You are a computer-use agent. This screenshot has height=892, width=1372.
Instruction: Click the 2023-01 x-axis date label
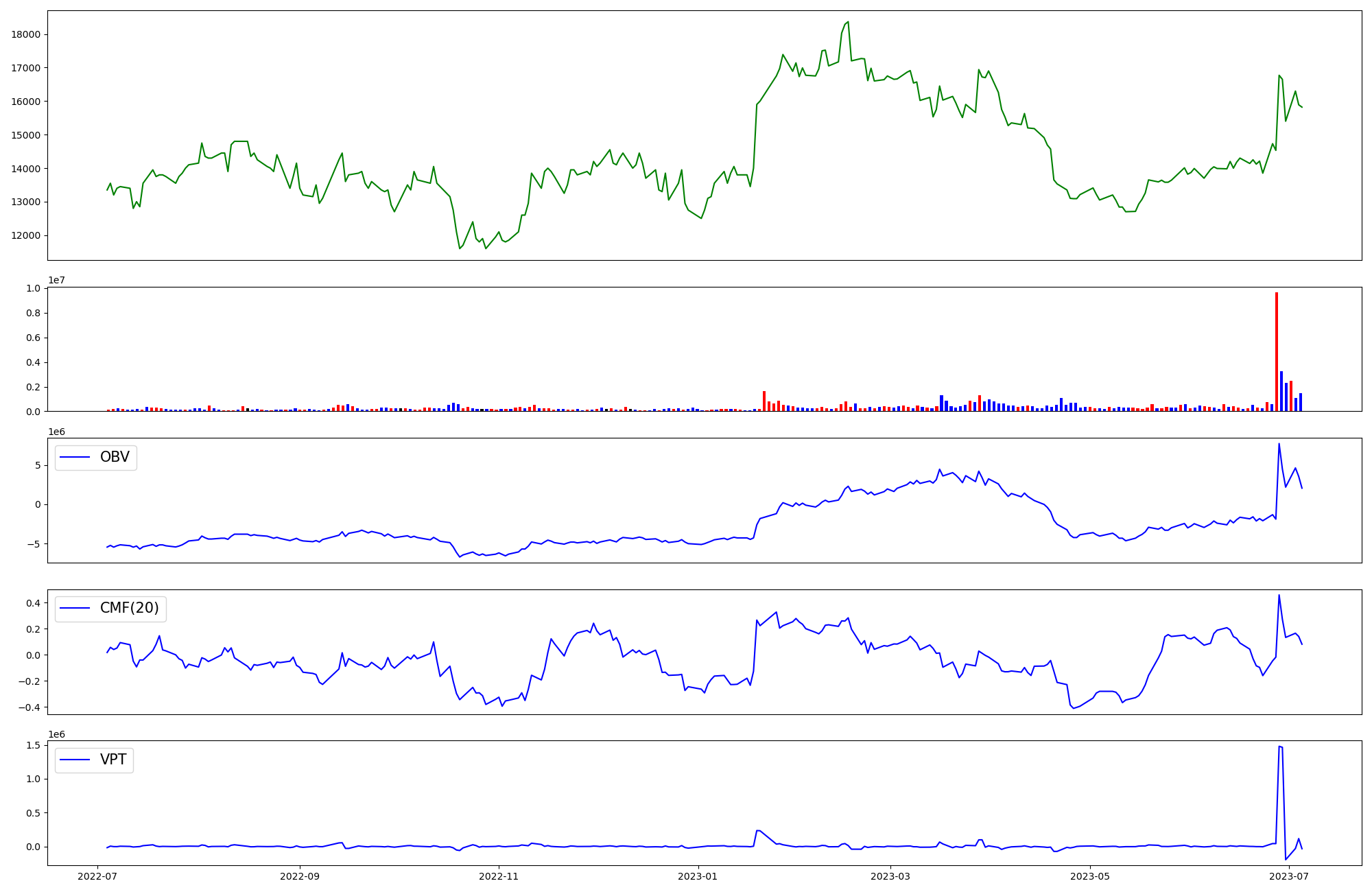point(698,876)
